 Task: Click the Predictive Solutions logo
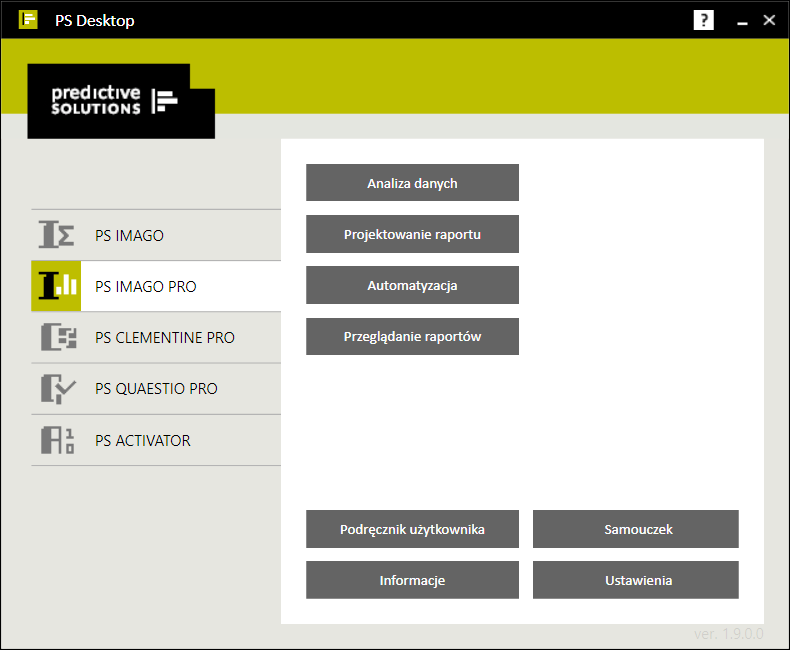pyautogui.click(x=121, y=101)
